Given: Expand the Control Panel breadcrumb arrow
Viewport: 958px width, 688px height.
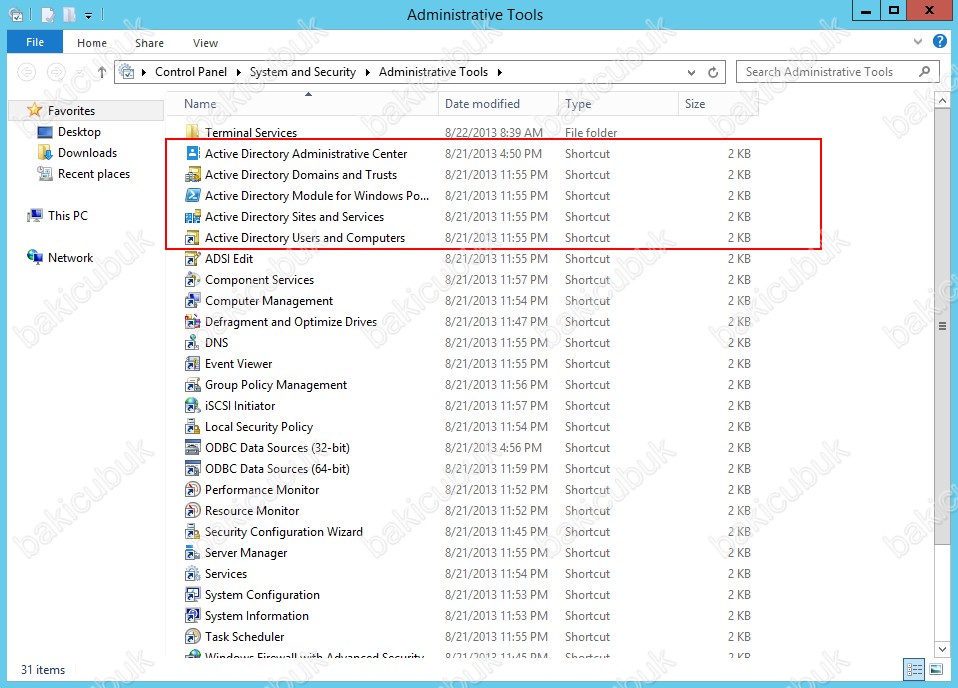Looking at the screenshot, I should (x=239, y=72).
